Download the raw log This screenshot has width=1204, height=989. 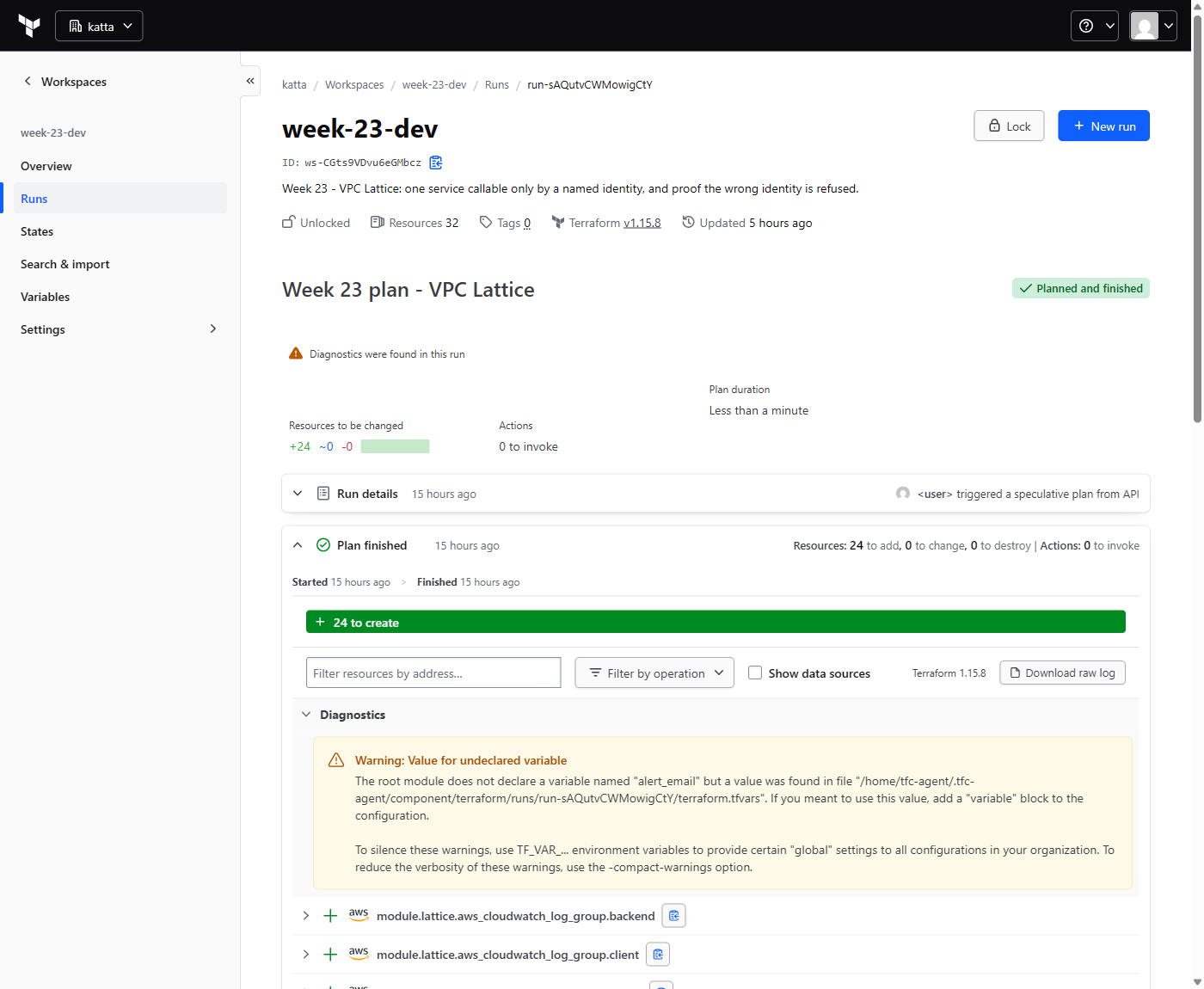tap(1062, 673)
